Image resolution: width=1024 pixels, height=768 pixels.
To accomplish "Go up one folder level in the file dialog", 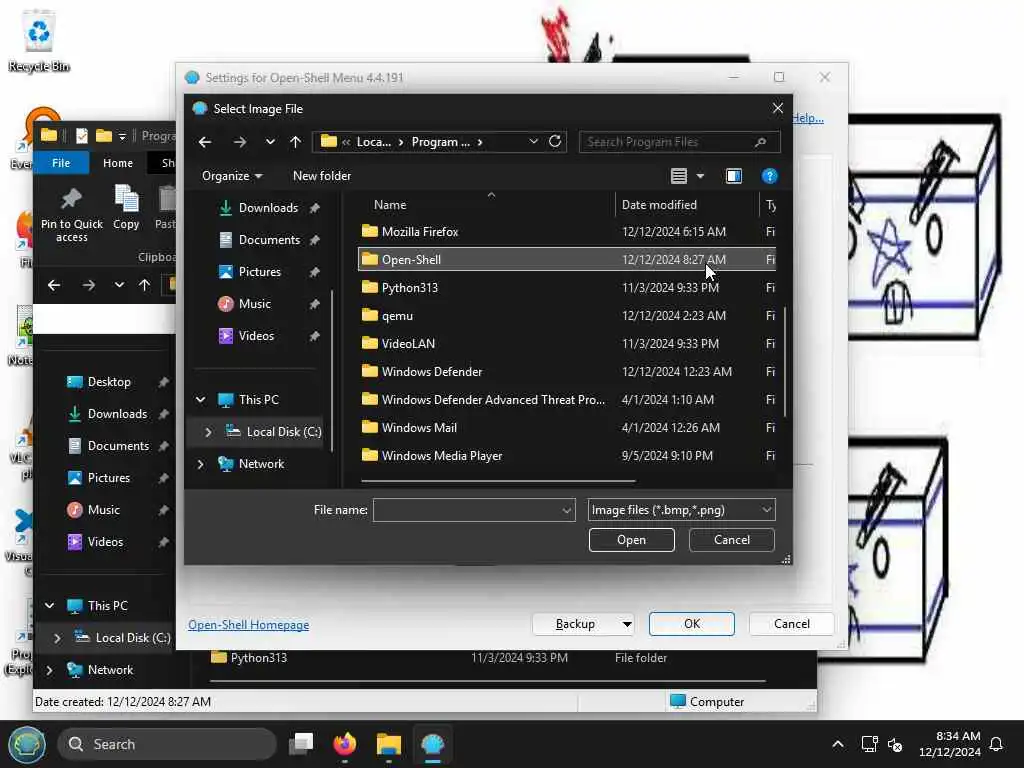I will coord(295,142).
